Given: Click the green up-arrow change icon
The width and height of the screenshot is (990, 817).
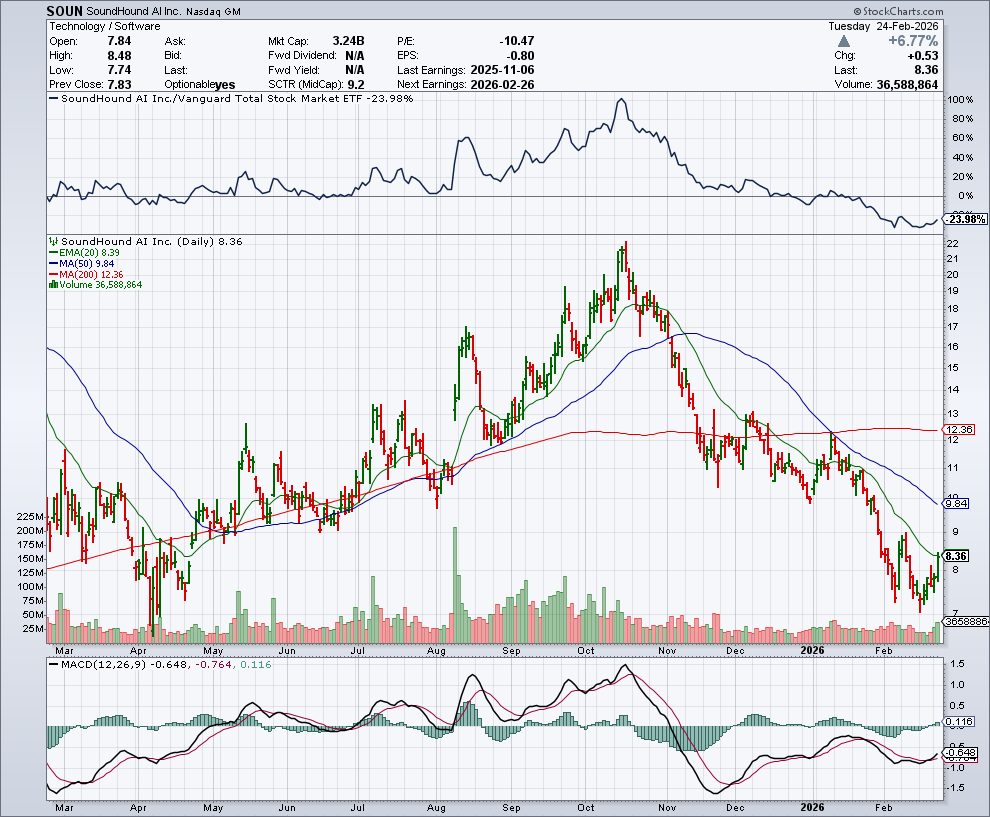Looking at the screenshot, I should point(844,41).
